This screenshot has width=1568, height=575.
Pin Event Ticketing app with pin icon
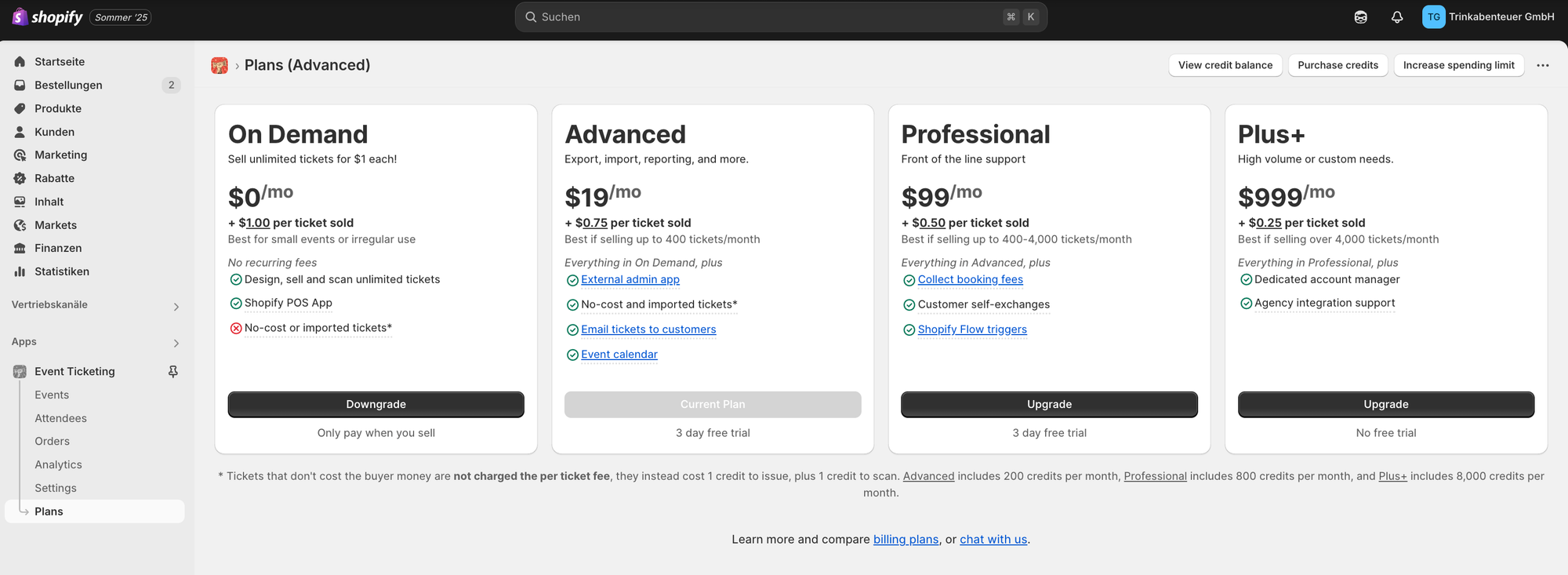173,371
